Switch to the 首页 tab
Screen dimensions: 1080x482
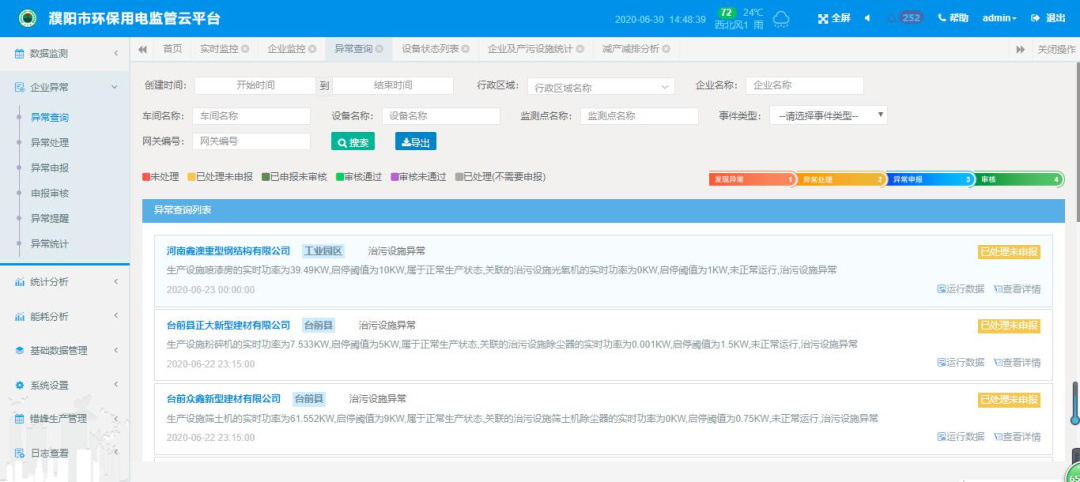(172, 49)
